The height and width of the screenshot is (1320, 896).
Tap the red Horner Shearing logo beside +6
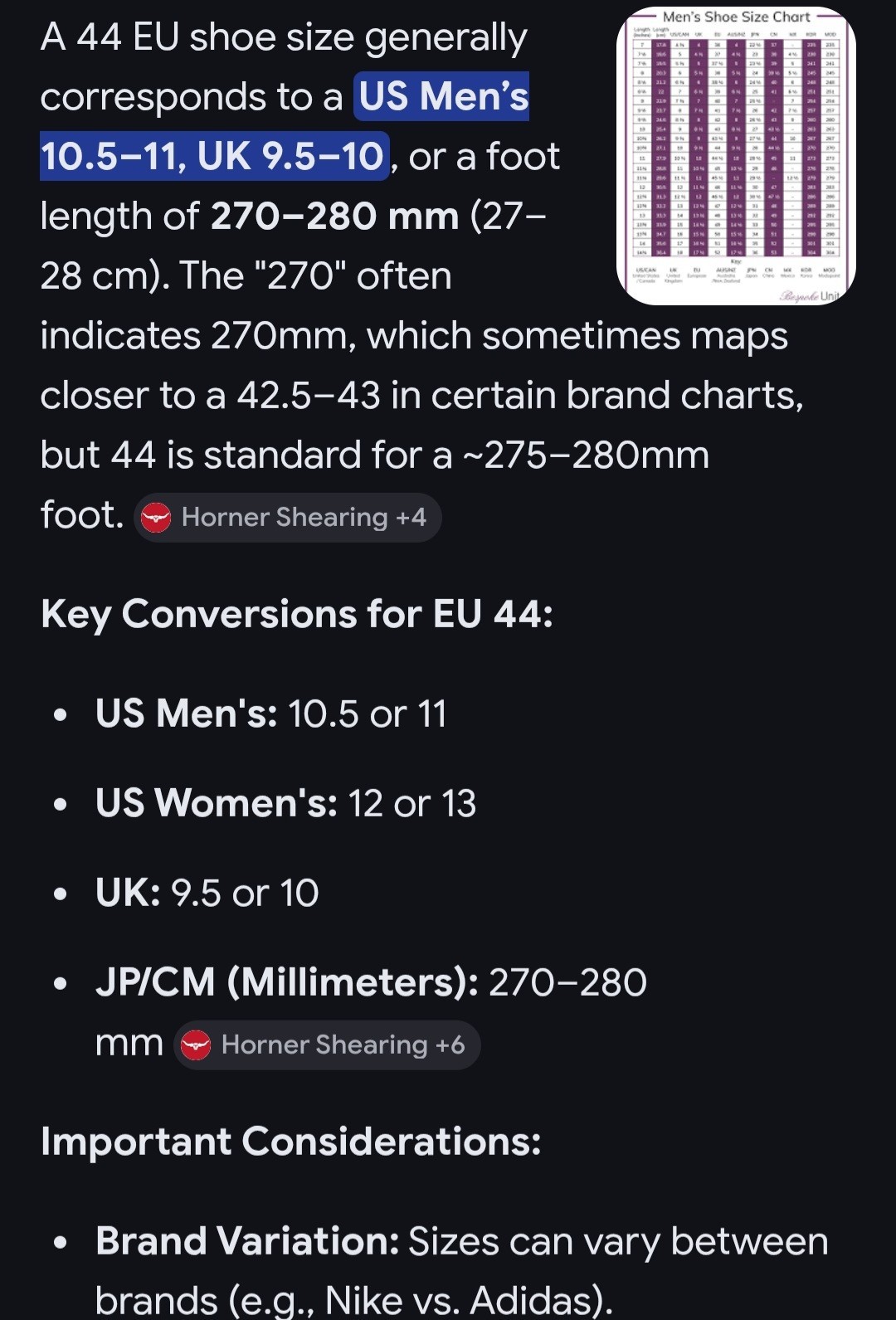[x=196, y=1045]
